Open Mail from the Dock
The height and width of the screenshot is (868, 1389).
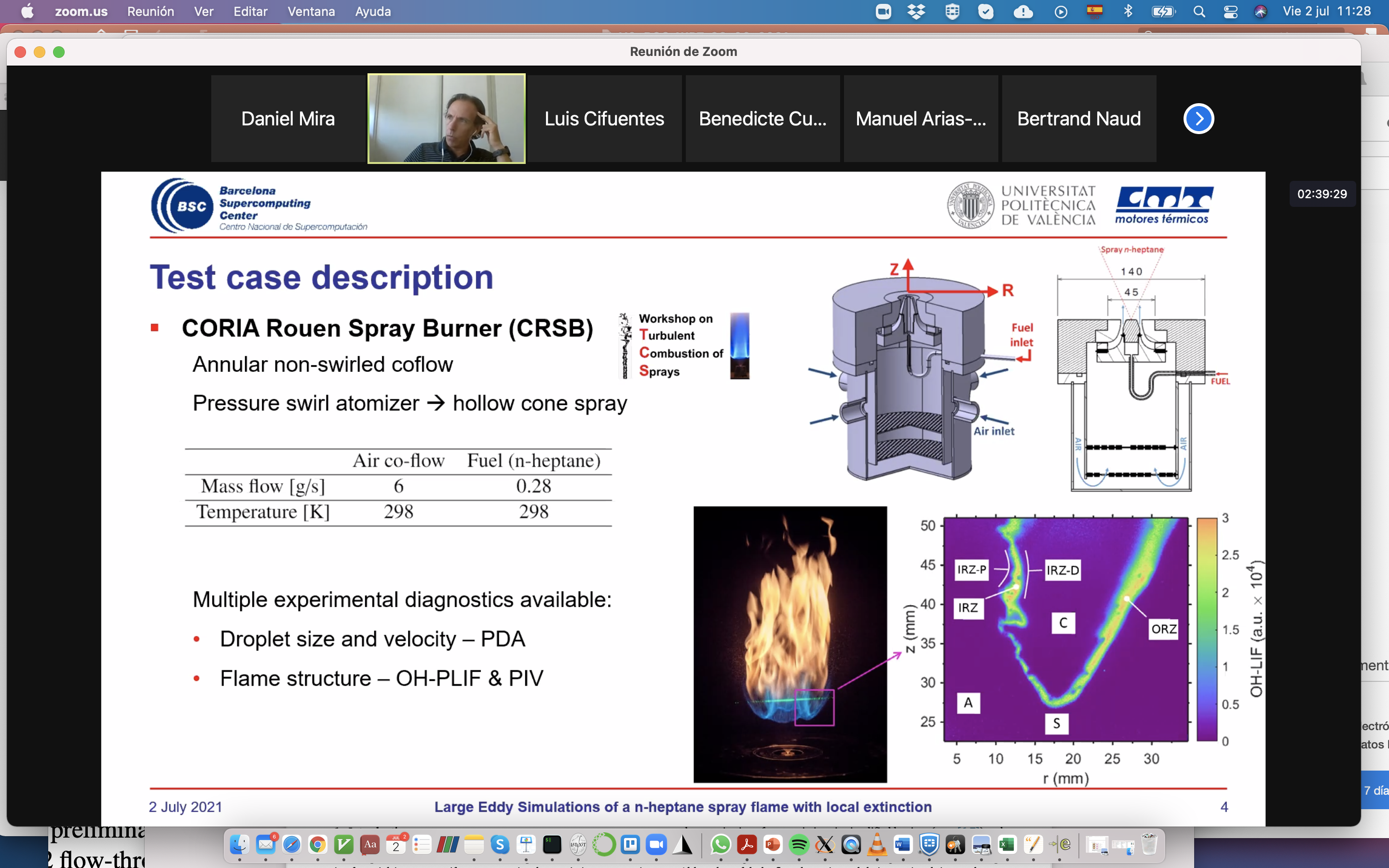click(x=266, y=844)
